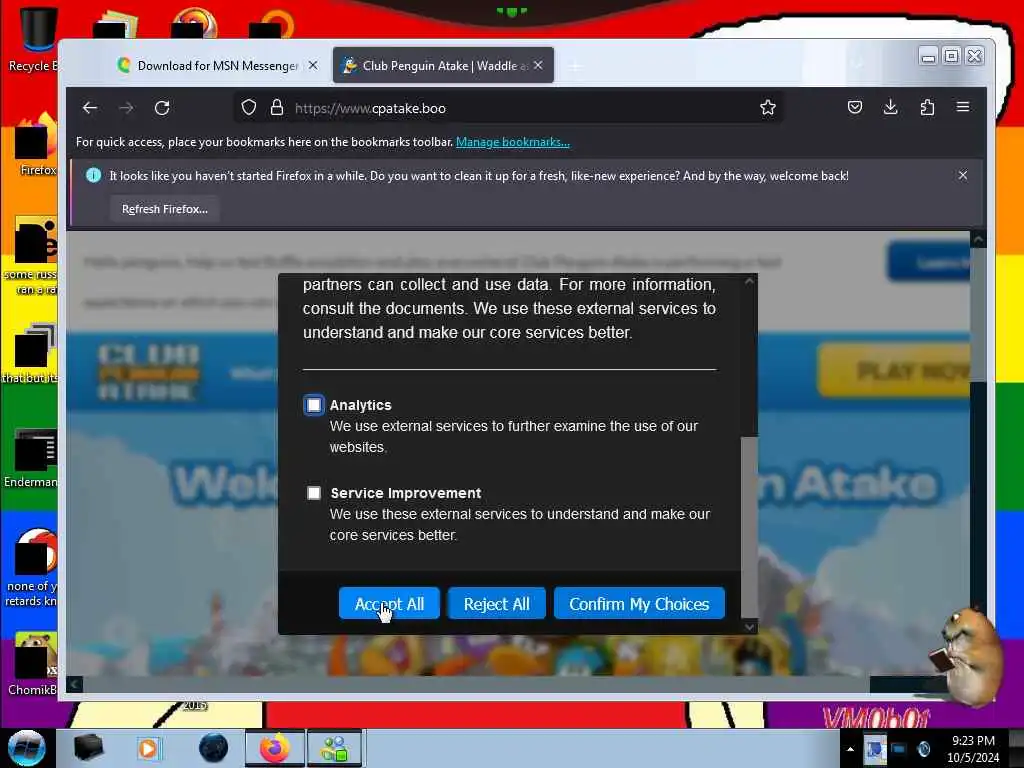Open the Extensions puzzle icon

coord(927,107)
